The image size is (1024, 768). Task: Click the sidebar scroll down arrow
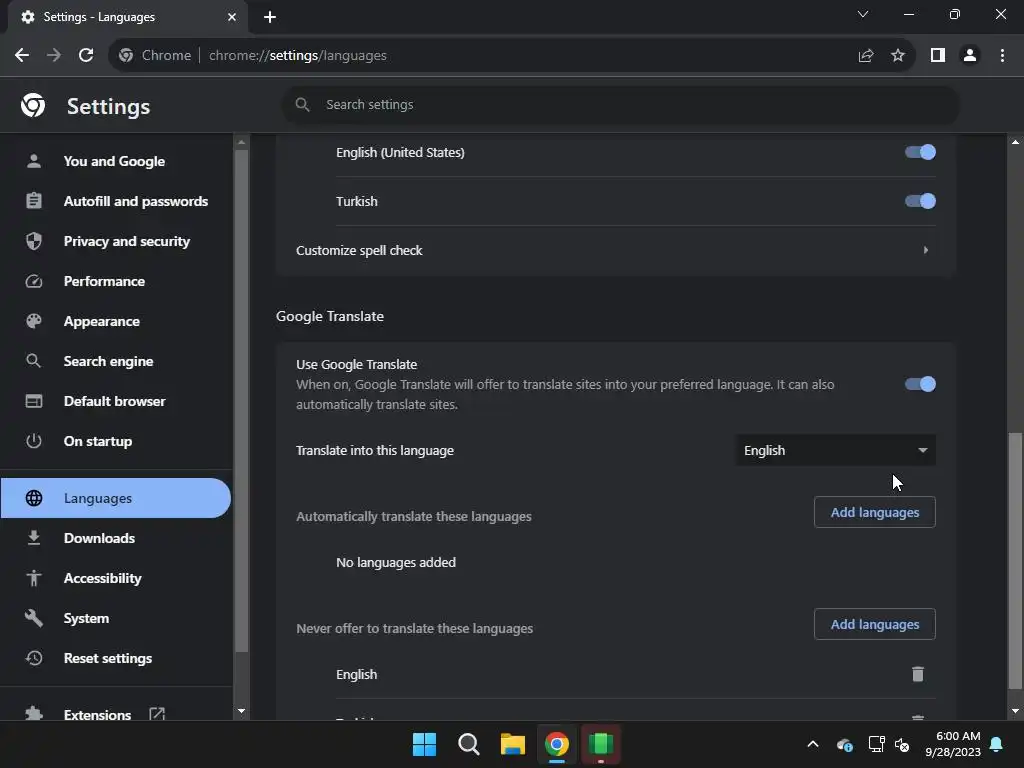[242, 711]
